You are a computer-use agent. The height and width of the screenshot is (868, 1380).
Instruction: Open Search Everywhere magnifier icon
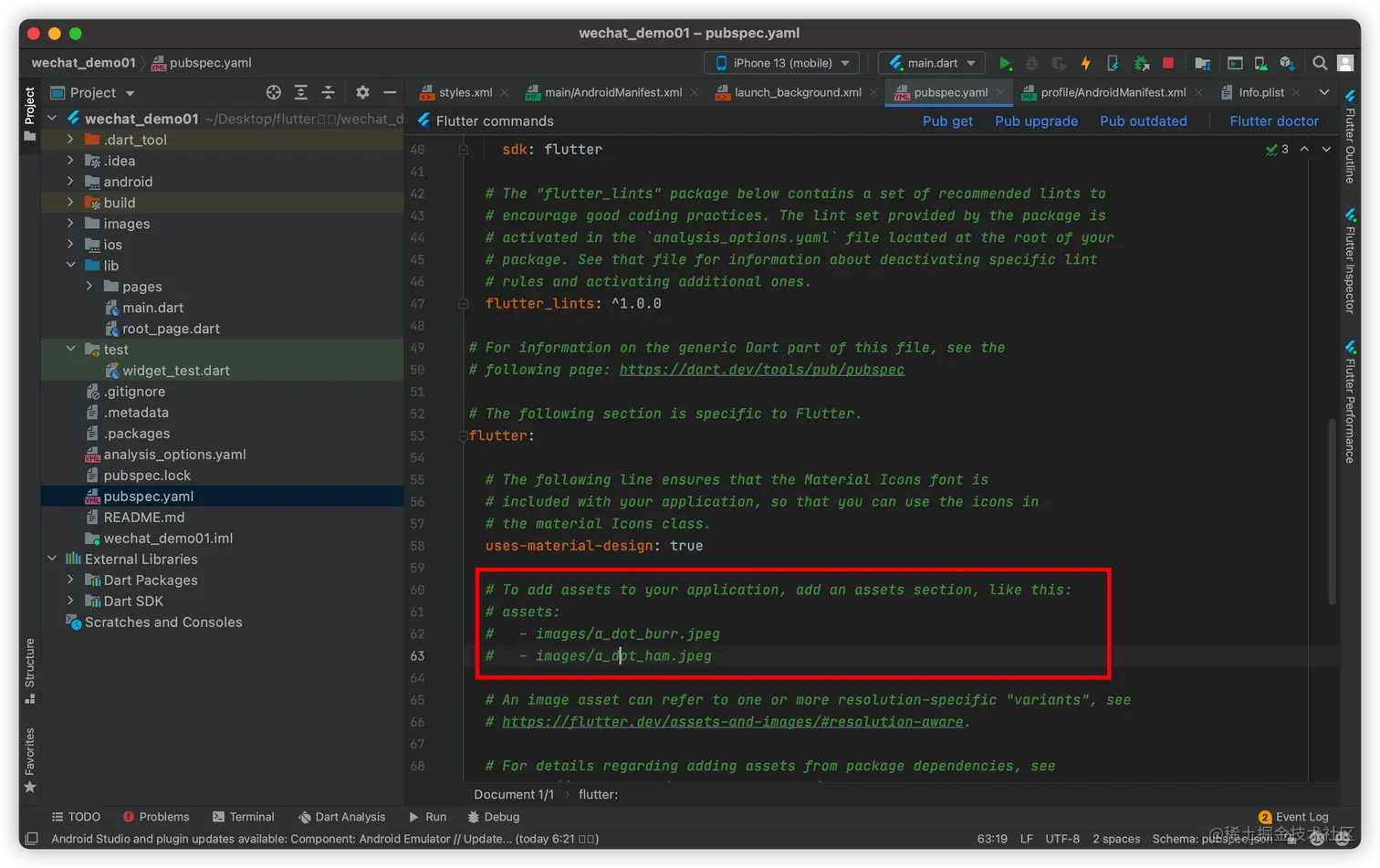tap(1319, 63)
